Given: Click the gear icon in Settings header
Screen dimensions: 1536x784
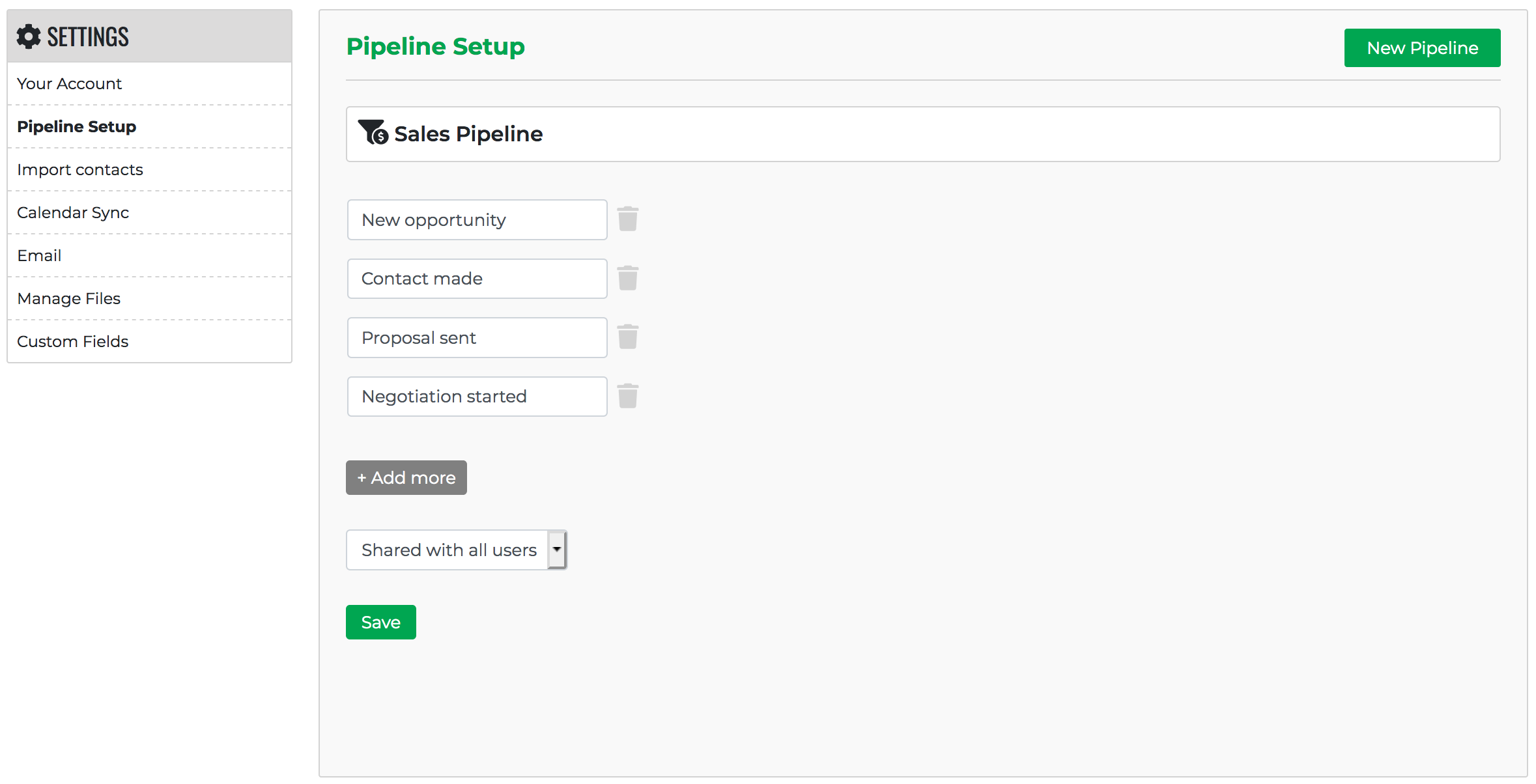Looking at the screenshot, I should pyautogui.click(x=28, y=36).
